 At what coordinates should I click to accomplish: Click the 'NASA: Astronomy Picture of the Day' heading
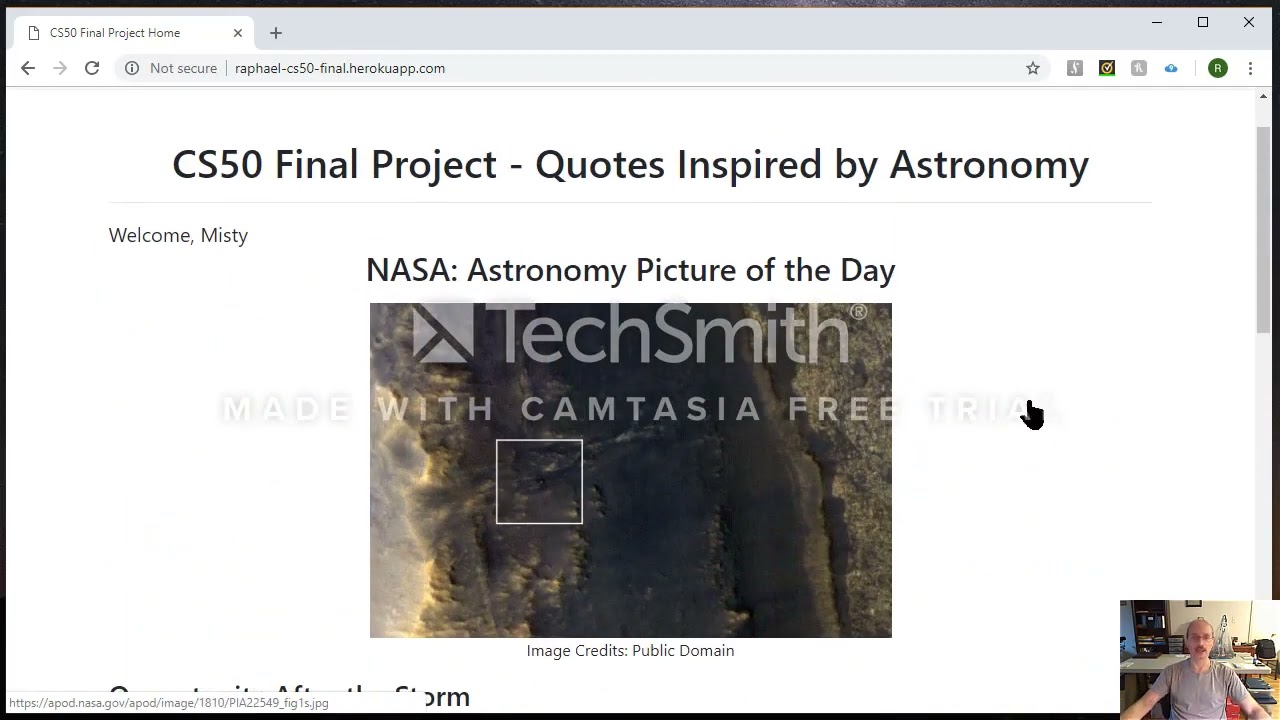coord(630,270)
